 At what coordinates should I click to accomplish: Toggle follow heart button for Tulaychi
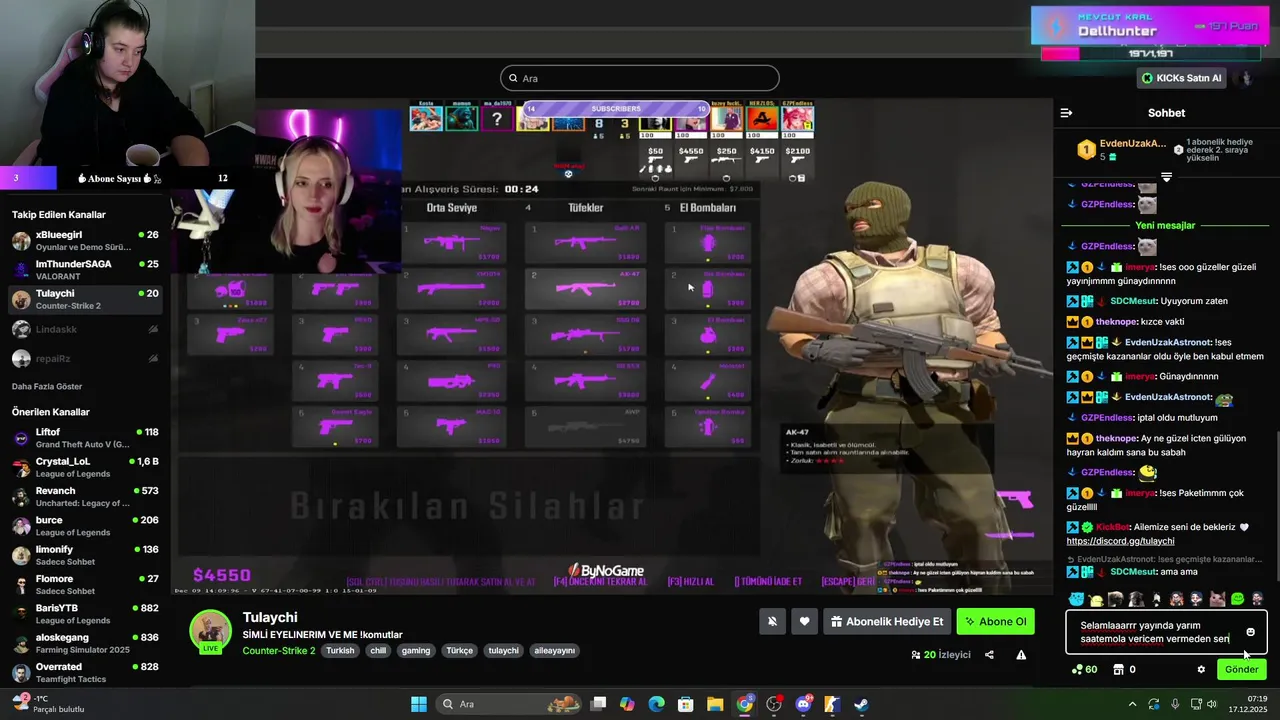tap(804, 621)
